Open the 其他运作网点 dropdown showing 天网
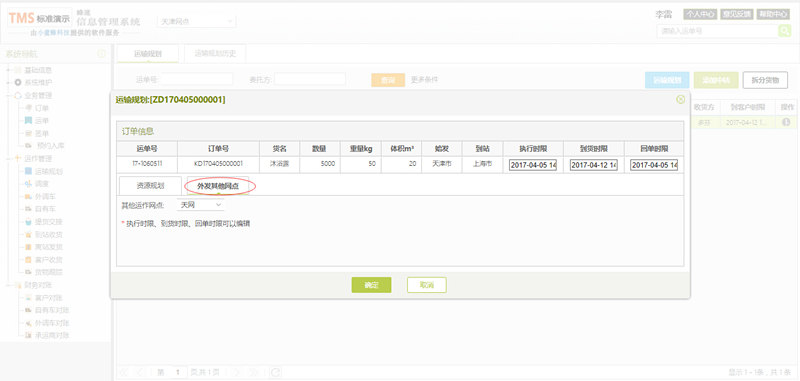 click(200, 205)
